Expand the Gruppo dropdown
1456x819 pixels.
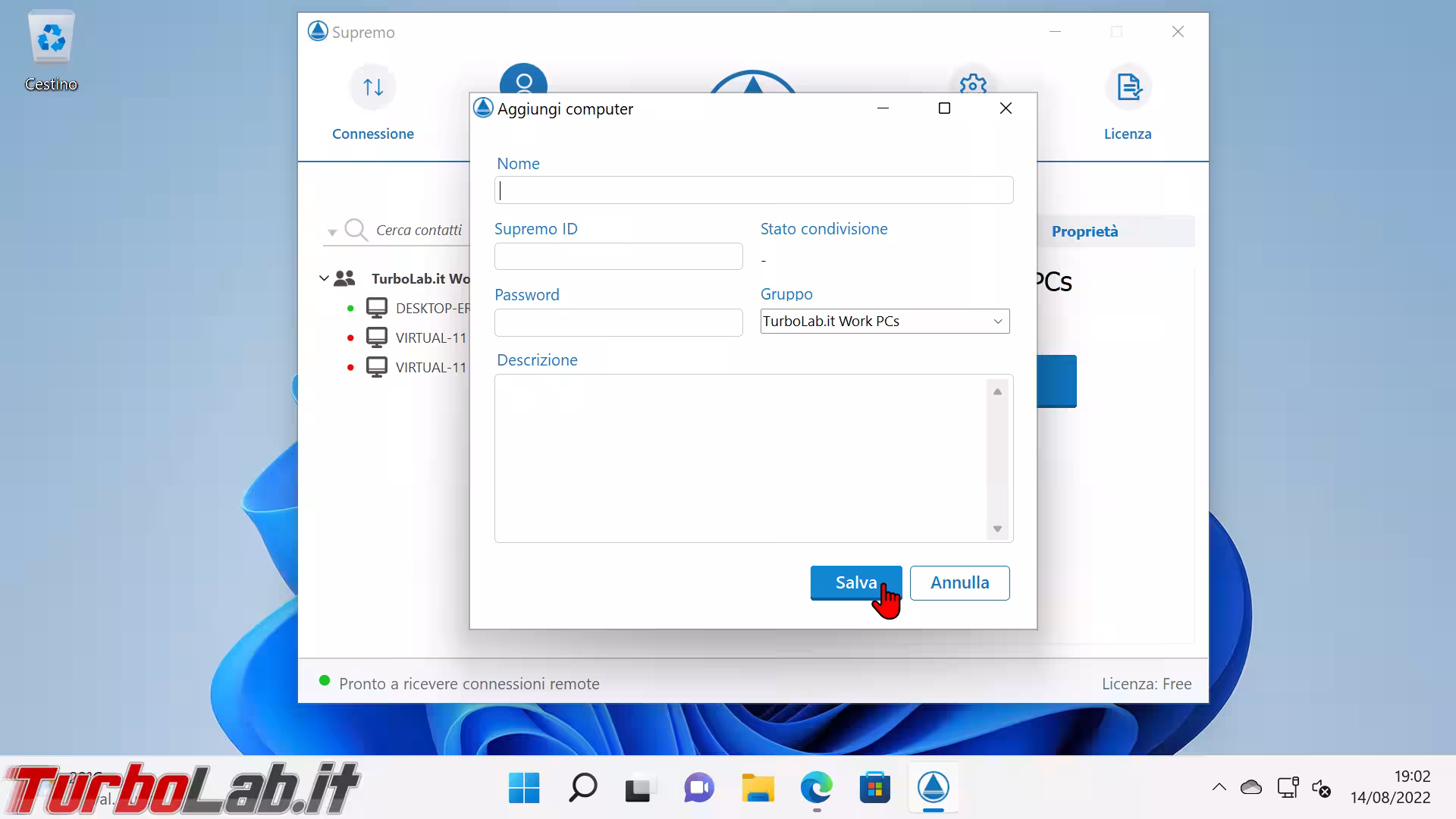997,322
